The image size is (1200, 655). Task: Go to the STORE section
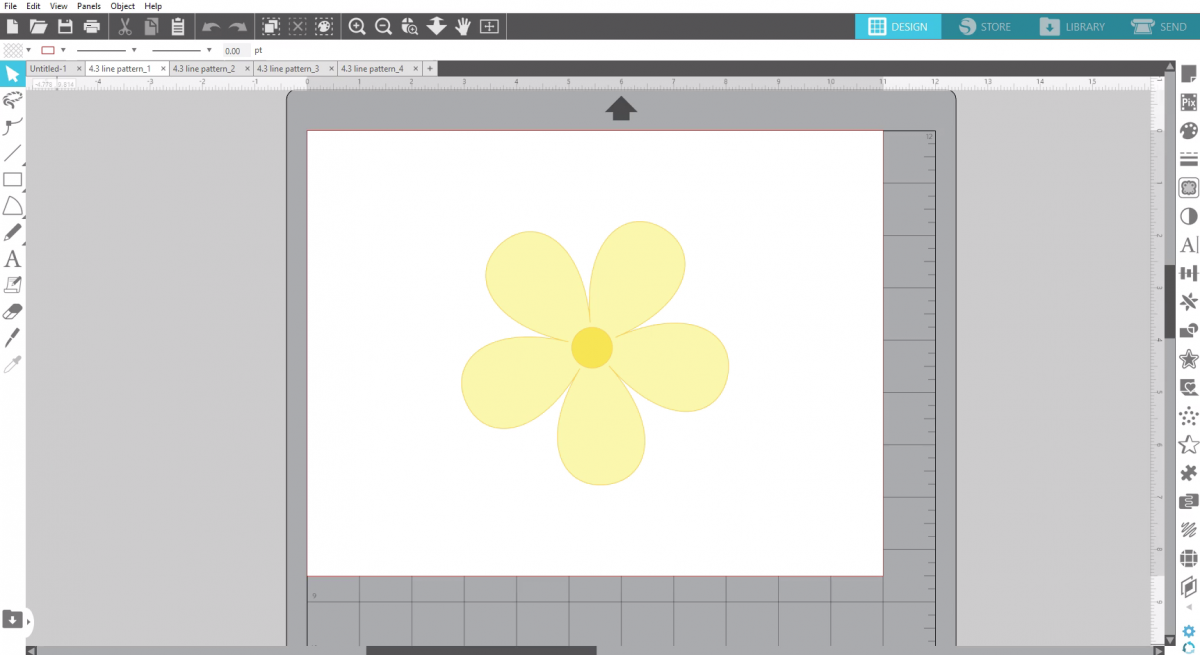[x=984, y=27]
